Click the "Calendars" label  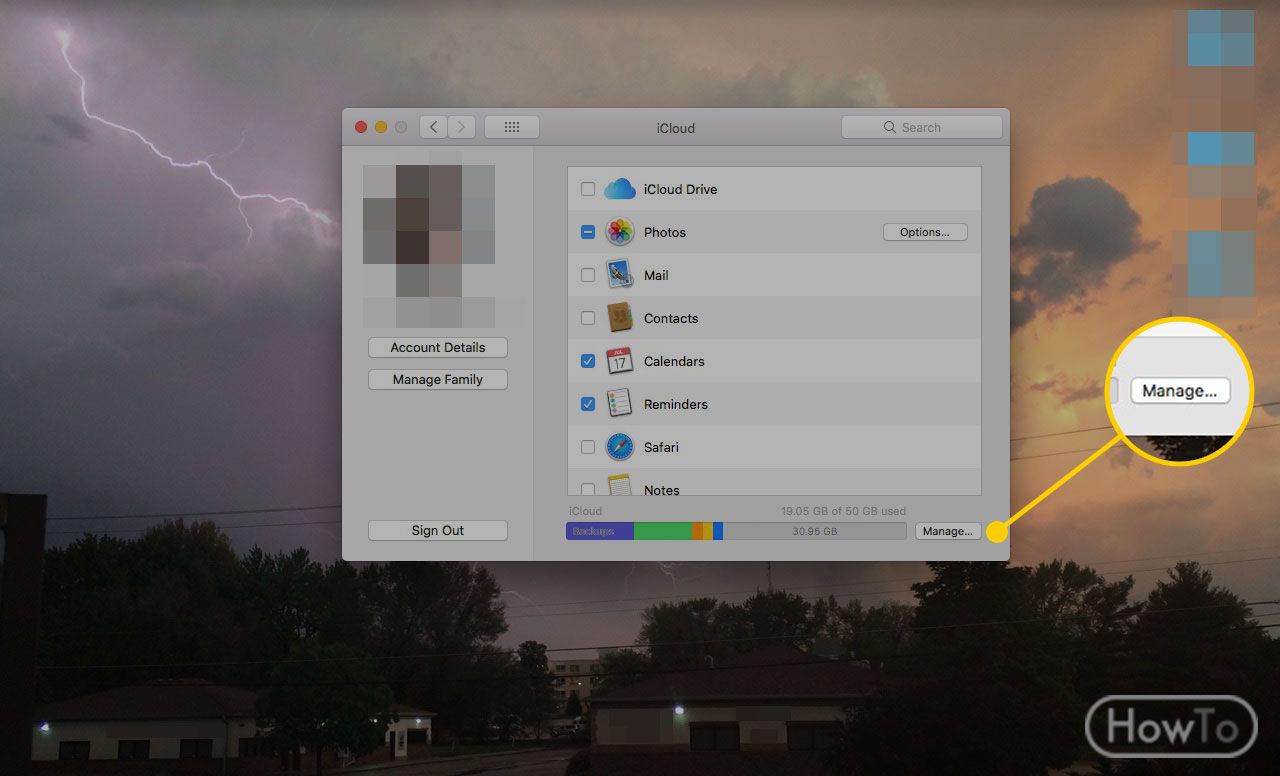point(674,361)
